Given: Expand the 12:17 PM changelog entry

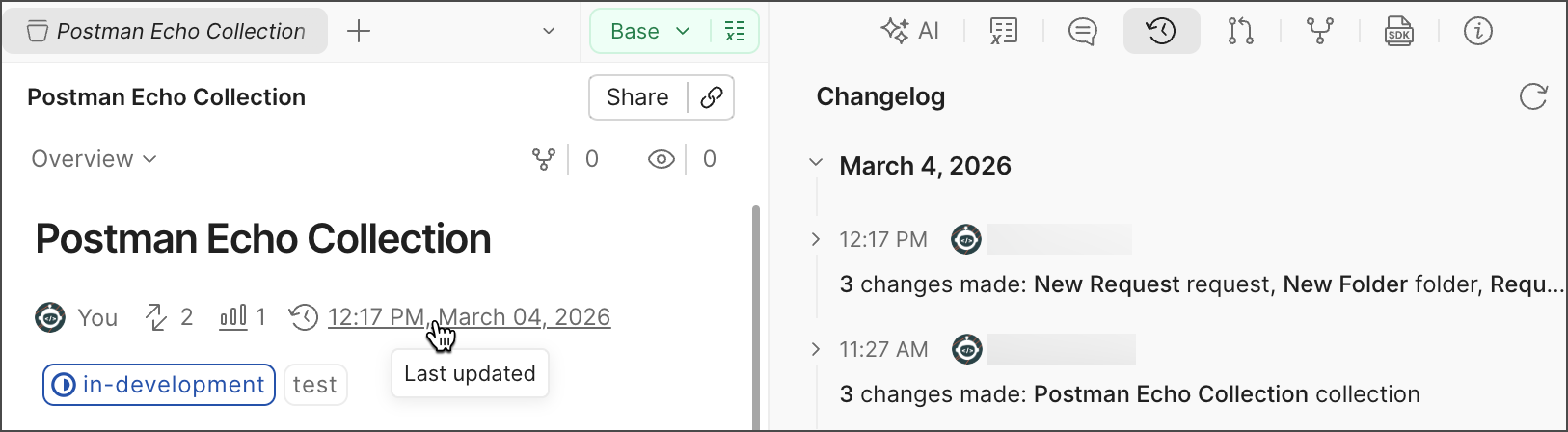Looking at the screenshot, I should 816,239.
